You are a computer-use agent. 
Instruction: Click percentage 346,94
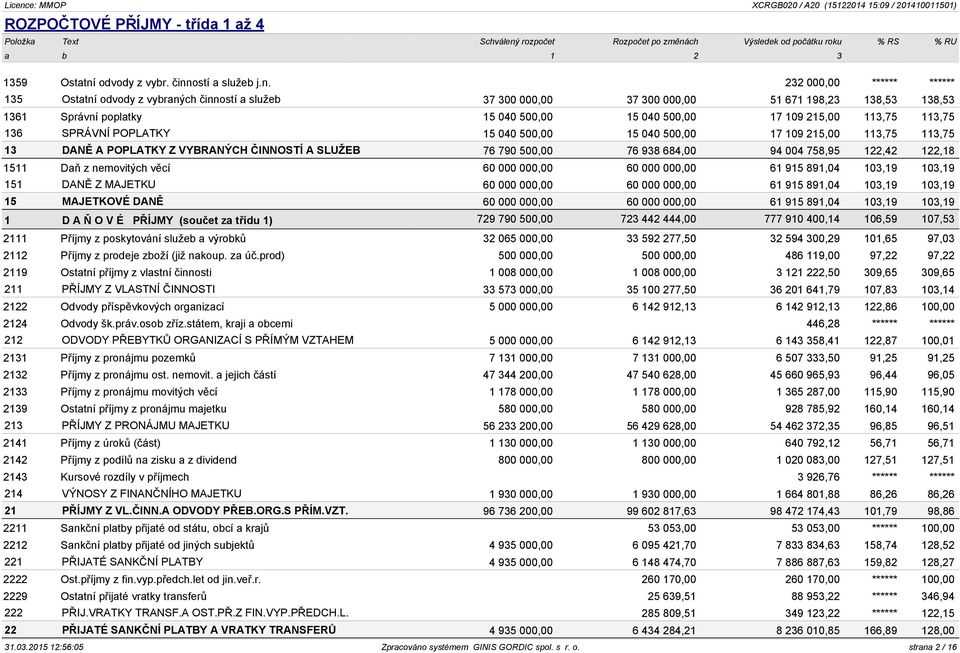pyautogui.click(x=938, y=597)
